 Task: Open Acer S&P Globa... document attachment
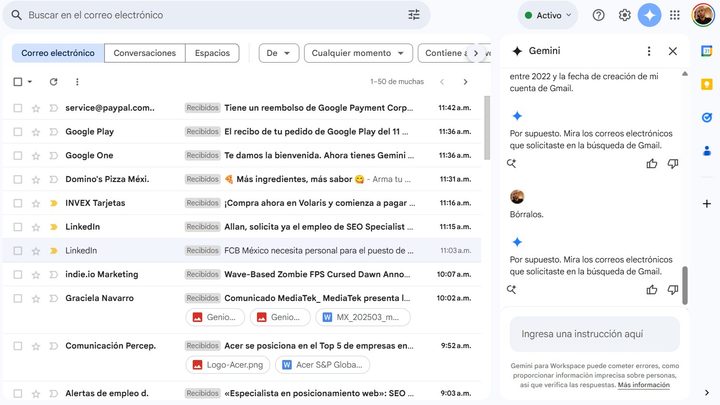(x=323, y=365)
